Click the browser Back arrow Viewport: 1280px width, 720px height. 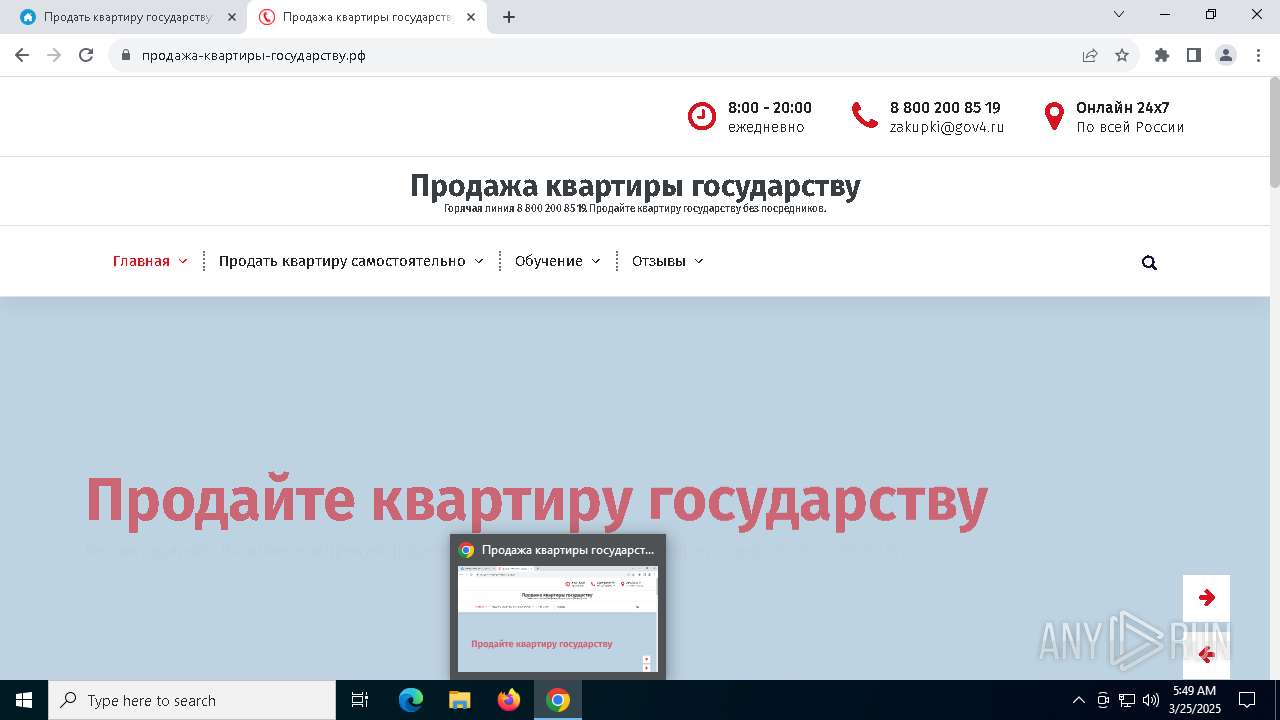[x=22, y=56]
